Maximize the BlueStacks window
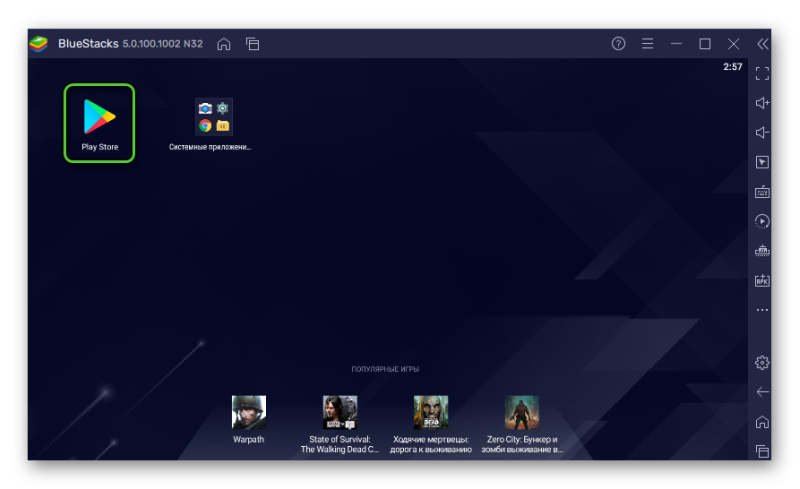This screenshot has height=489, width=800. pyautogui.click(x=705, y=44)
